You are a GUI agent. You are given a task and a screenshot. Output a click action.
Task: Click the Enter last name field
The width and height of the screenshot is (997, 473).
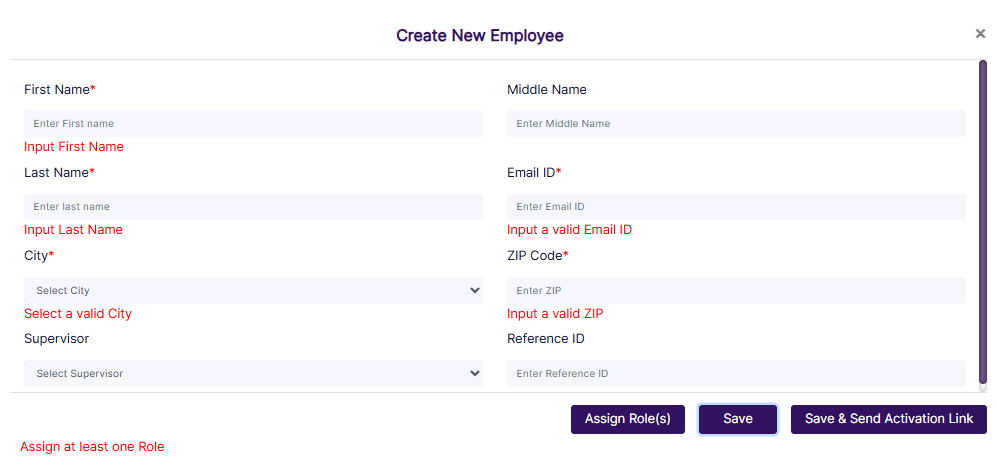(253, 207)
